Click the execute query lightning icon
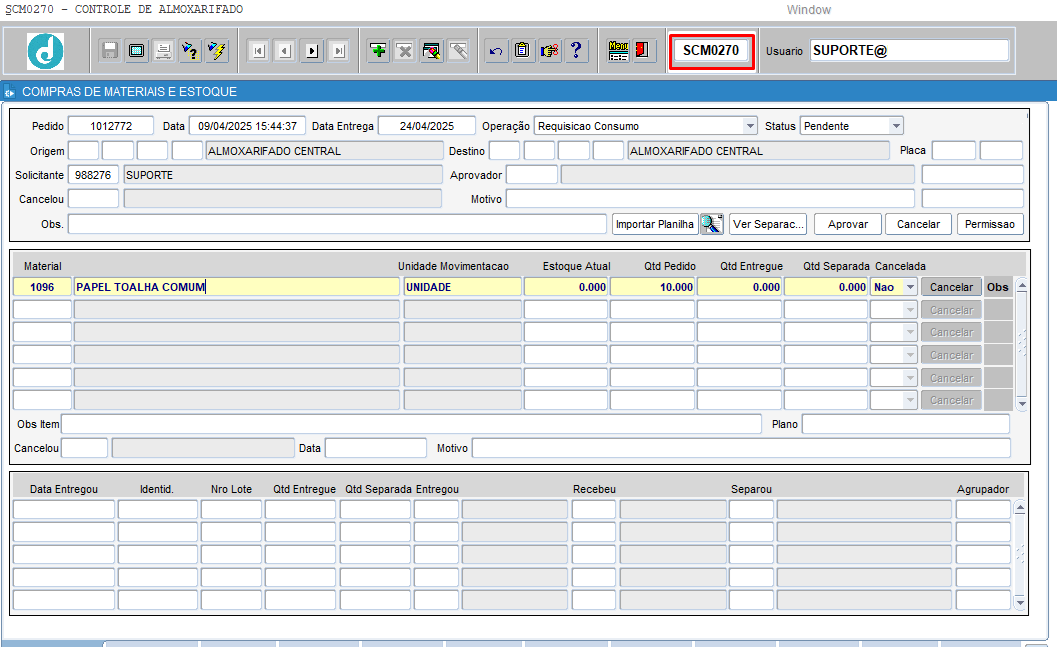1057x647 pixels. click(216, 51)
